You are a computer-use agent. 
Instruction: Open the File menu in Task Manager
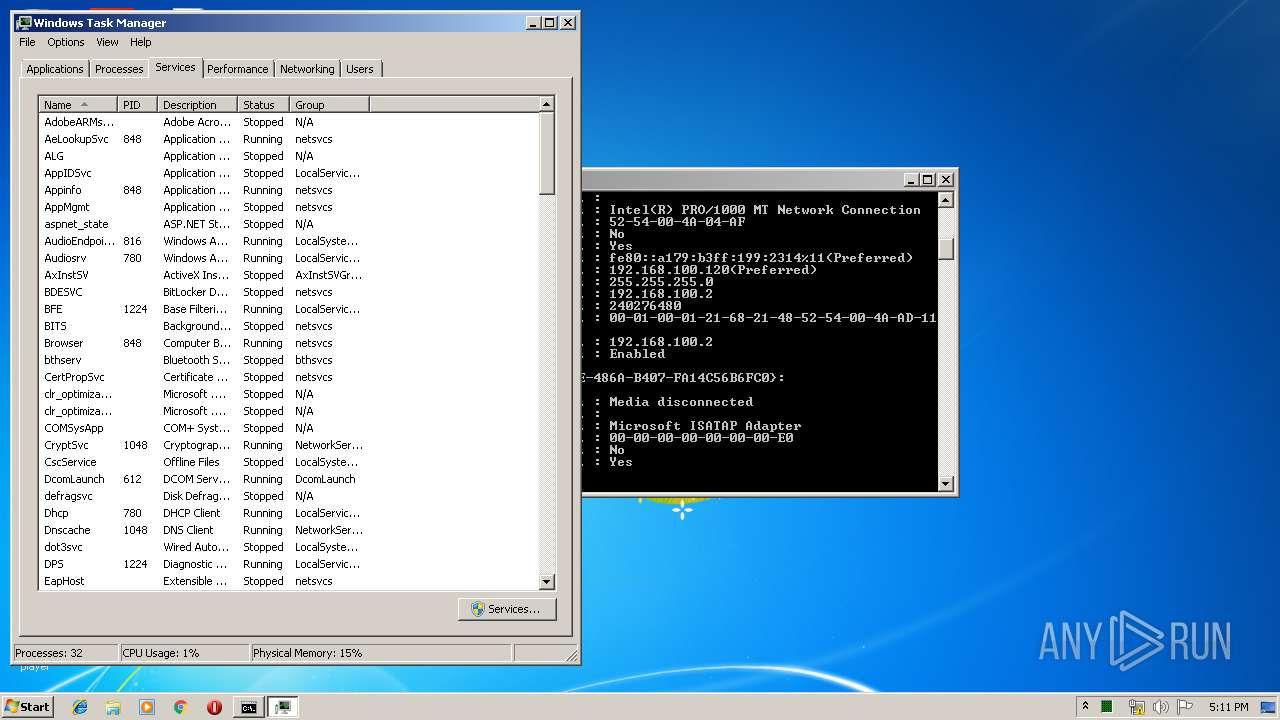tap(27, 42)
